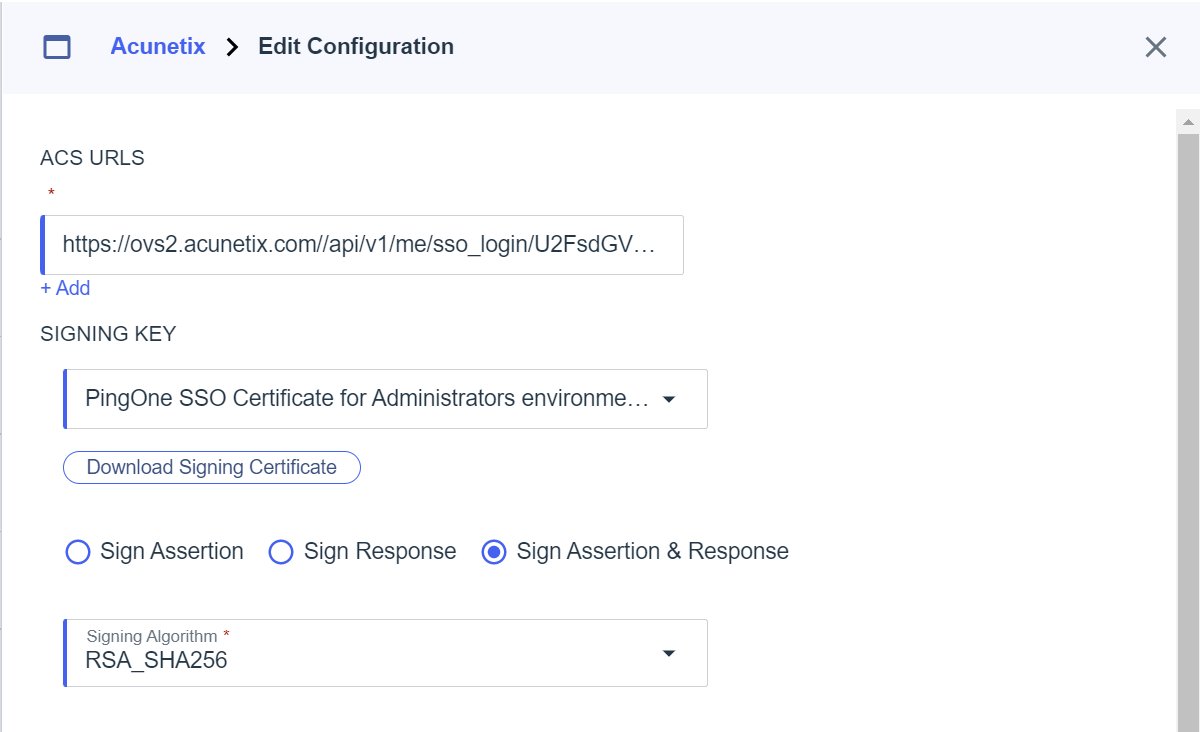Open the Acunetix breadcrumb link
This screenshot has height=732, width=1200.
coord(158,46)
